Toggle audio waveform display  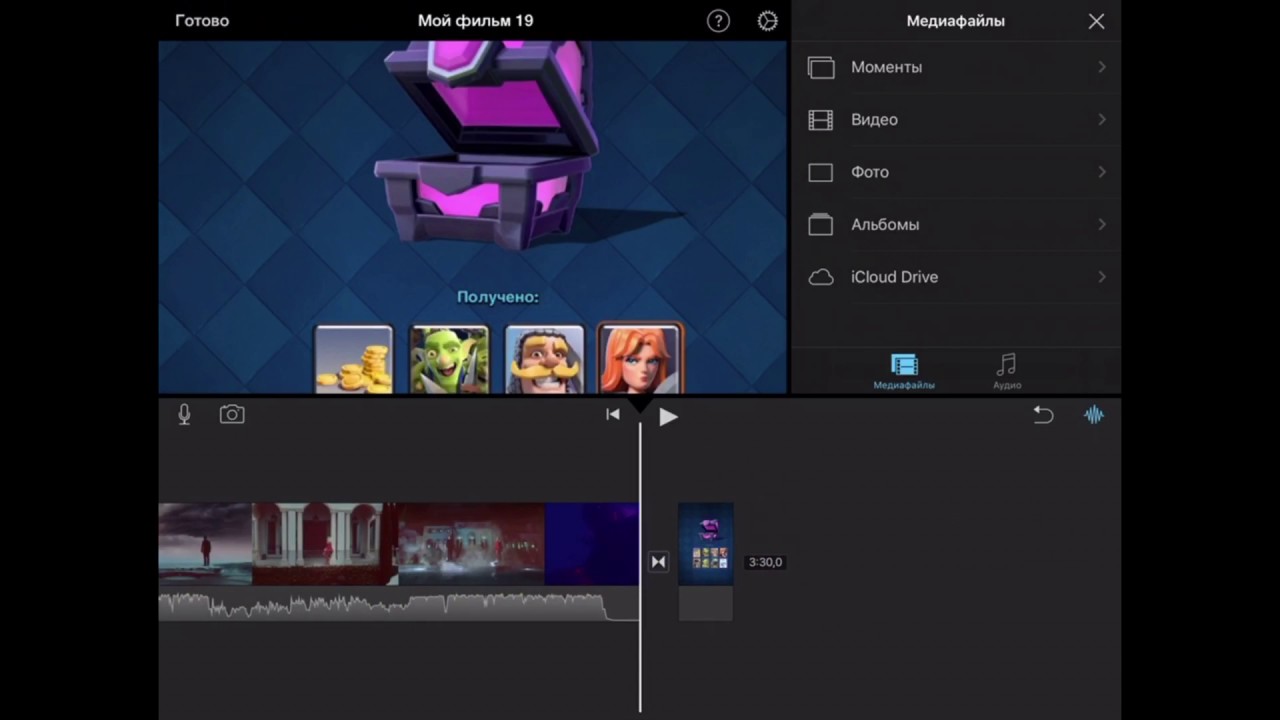(x=1094, y=415)
